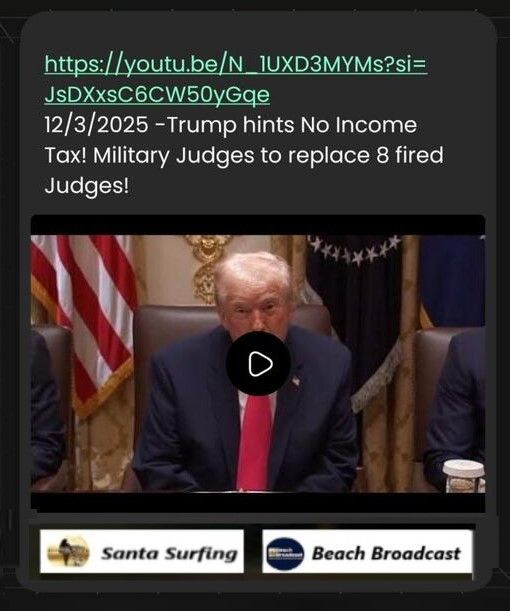
Task: Click the JsDXxsC6CW50yGqe link line
Action: point(157,95)
